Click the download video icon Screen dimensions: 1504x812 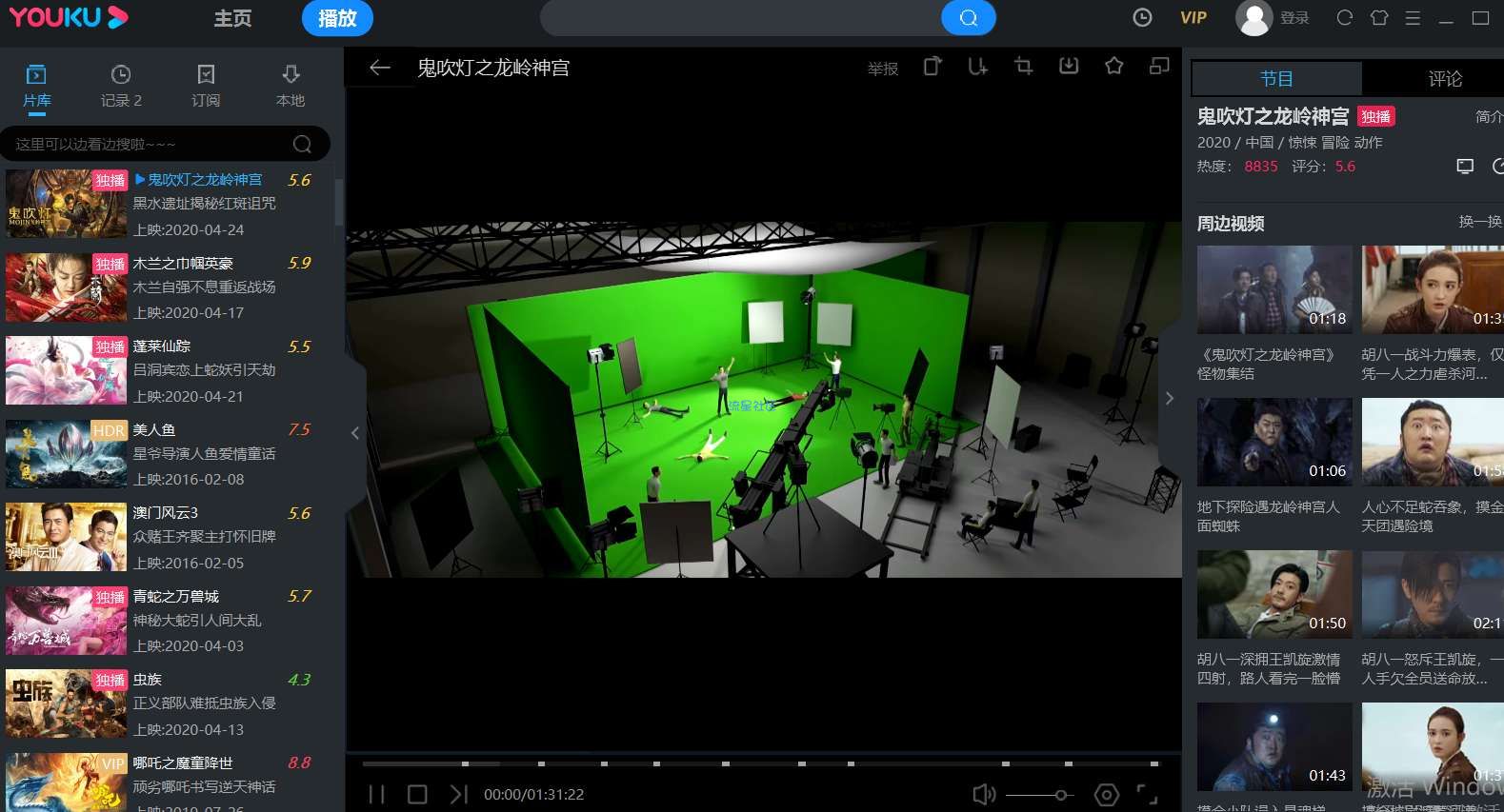(x=1069, y=66)
